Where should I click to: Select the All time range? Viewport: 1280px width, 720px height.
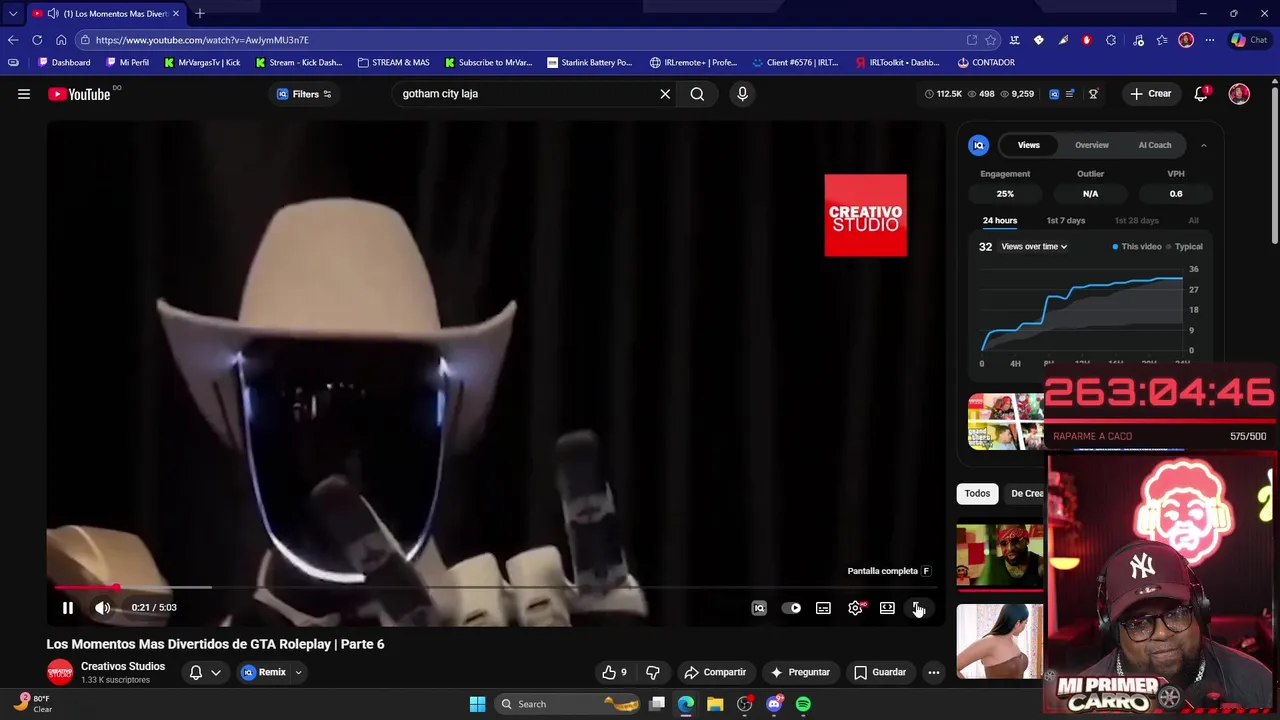coord(1193,220)
